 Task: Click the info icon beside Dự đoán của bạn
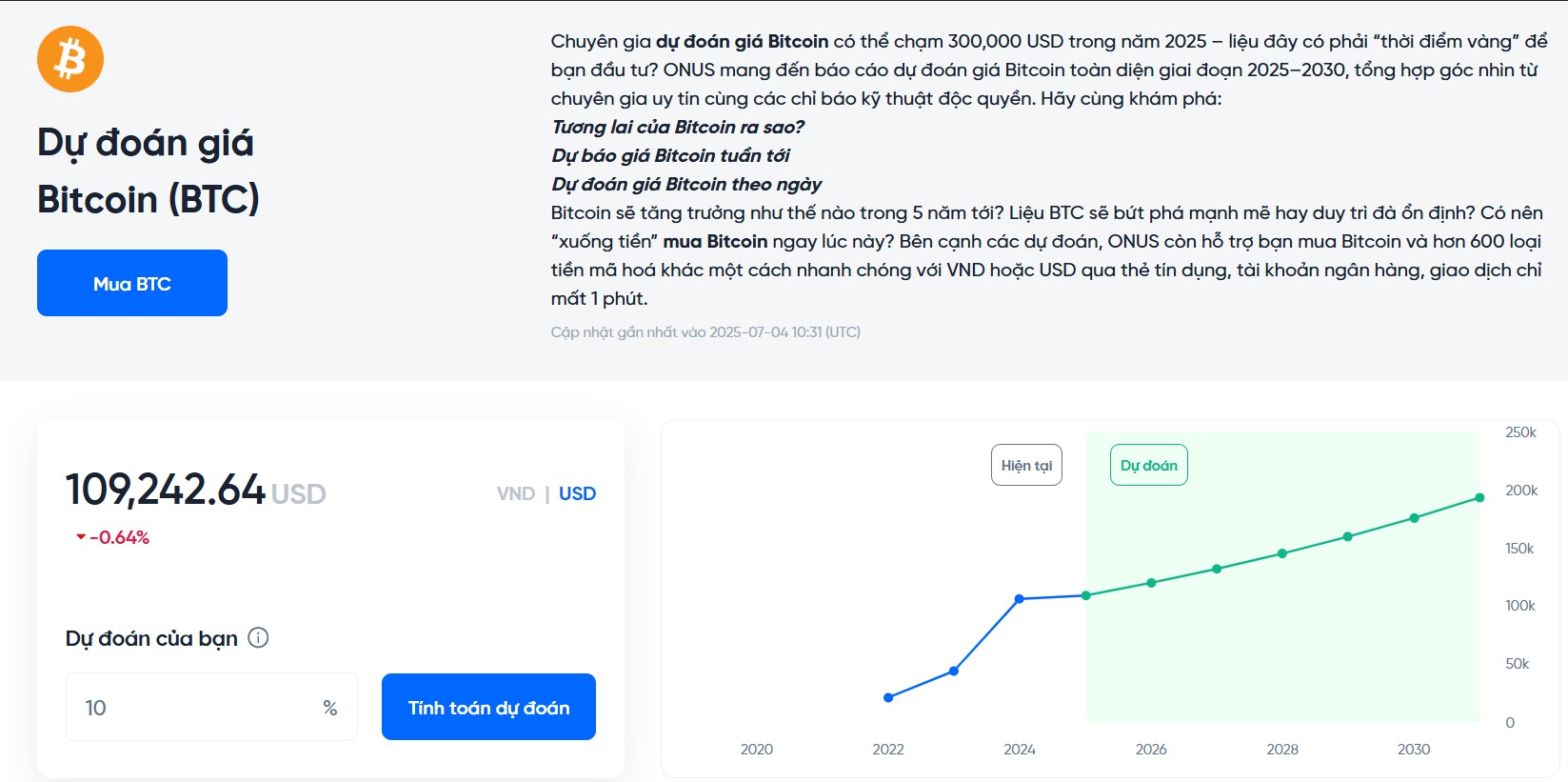point(258,638)
